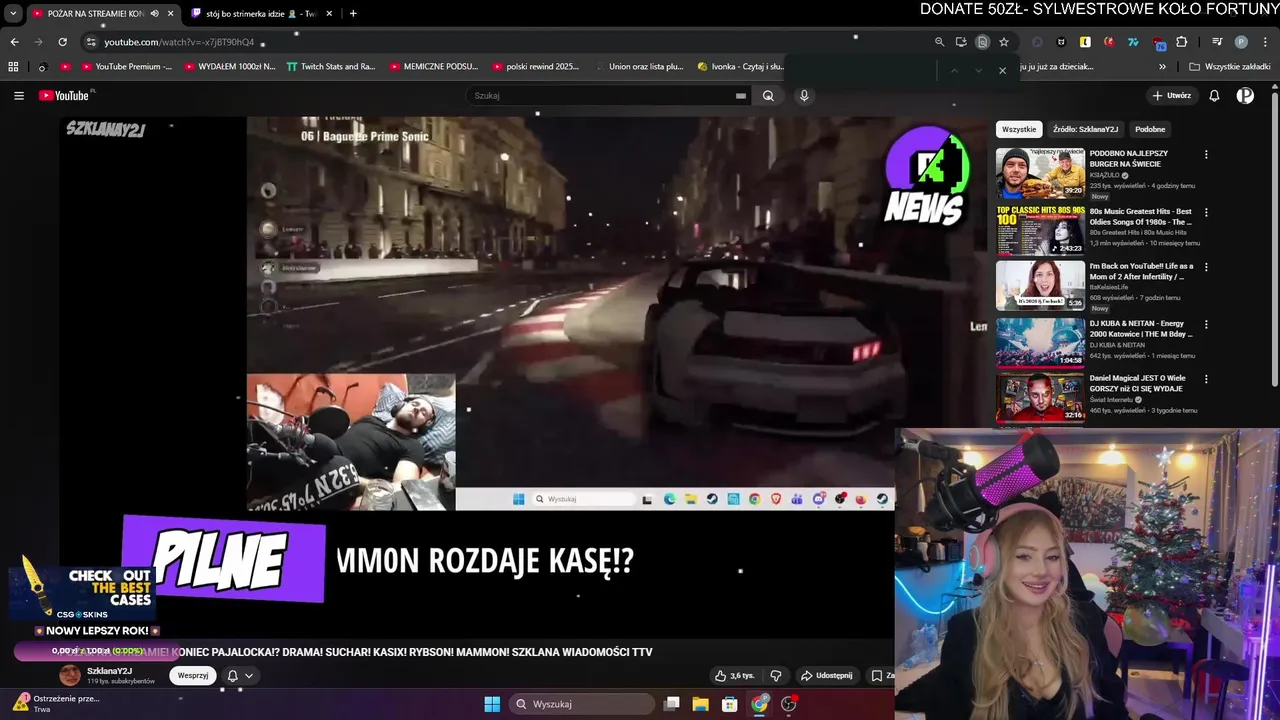Viewport: 1280px width, 720px height.
Task: Expand hidden bookmarks with the double chevron
Action: 1162,67
